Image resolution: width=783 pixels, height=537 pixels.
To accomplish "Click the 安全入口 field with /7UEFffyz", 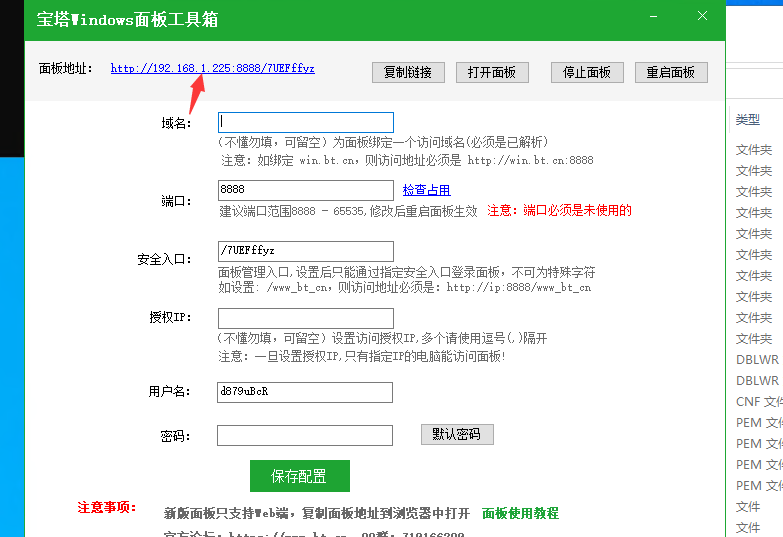I will tap(306, 251).
